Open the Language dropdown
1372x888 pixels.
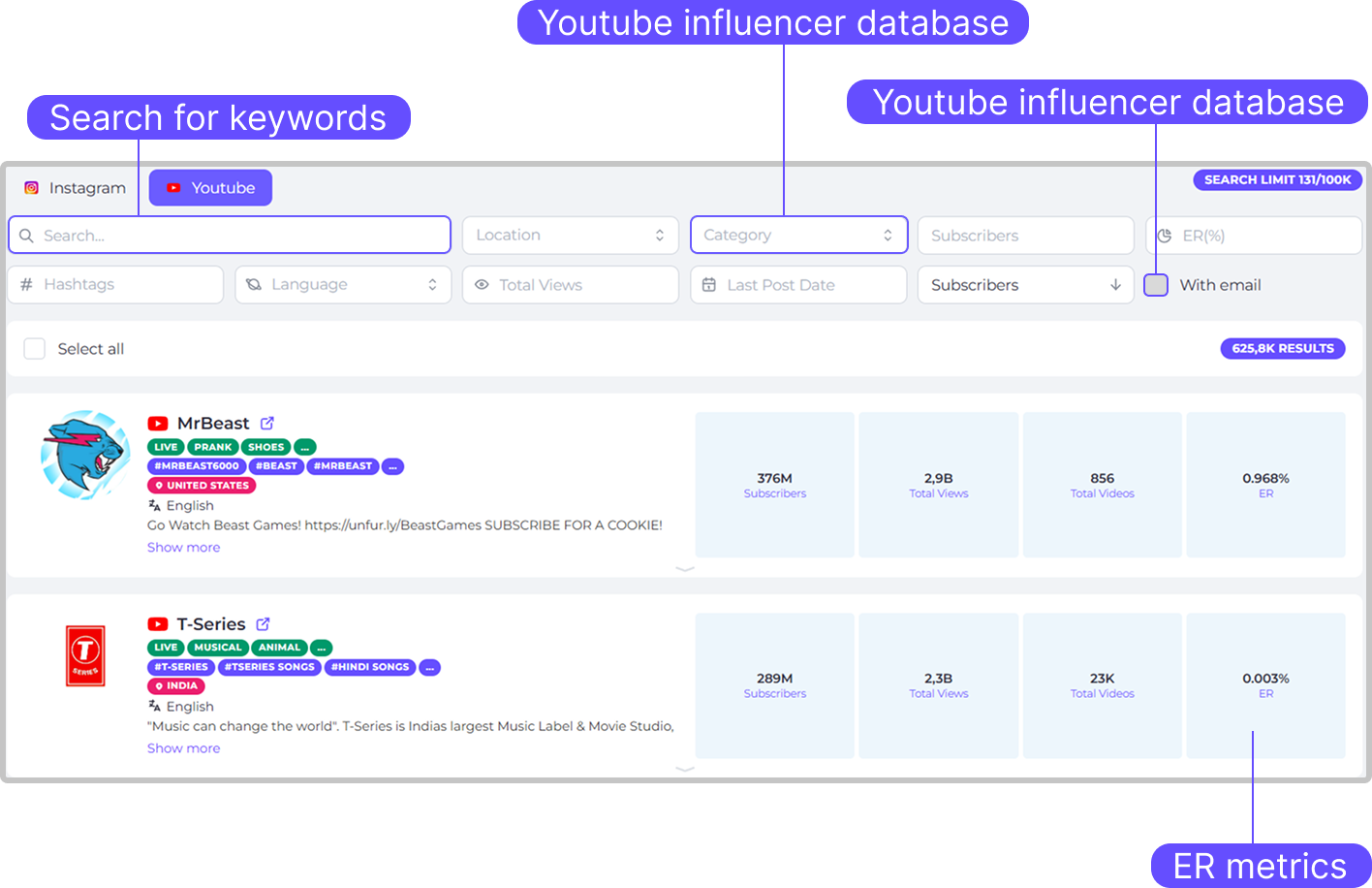343,284
